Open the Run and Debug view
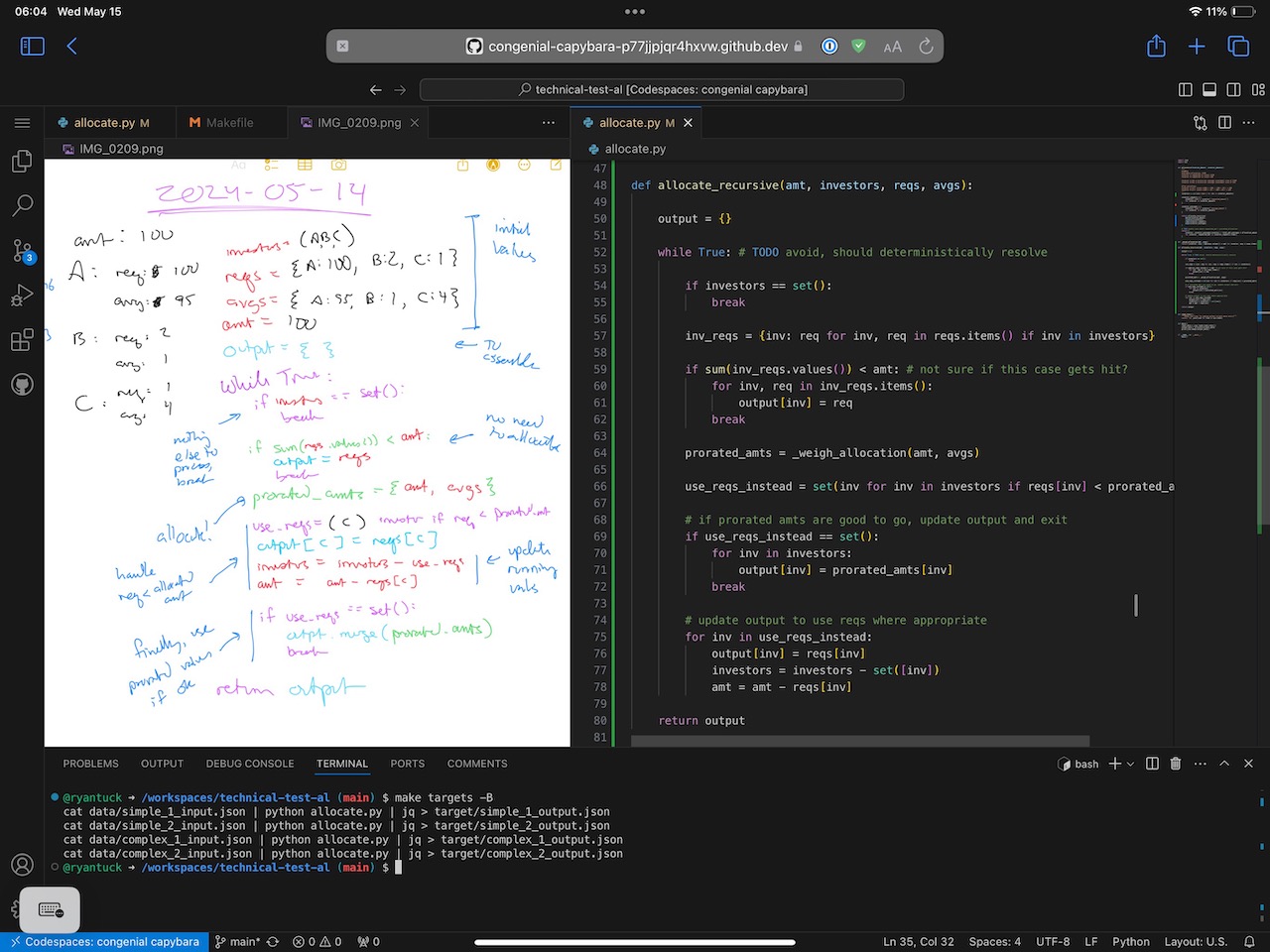 pos(22,296)
